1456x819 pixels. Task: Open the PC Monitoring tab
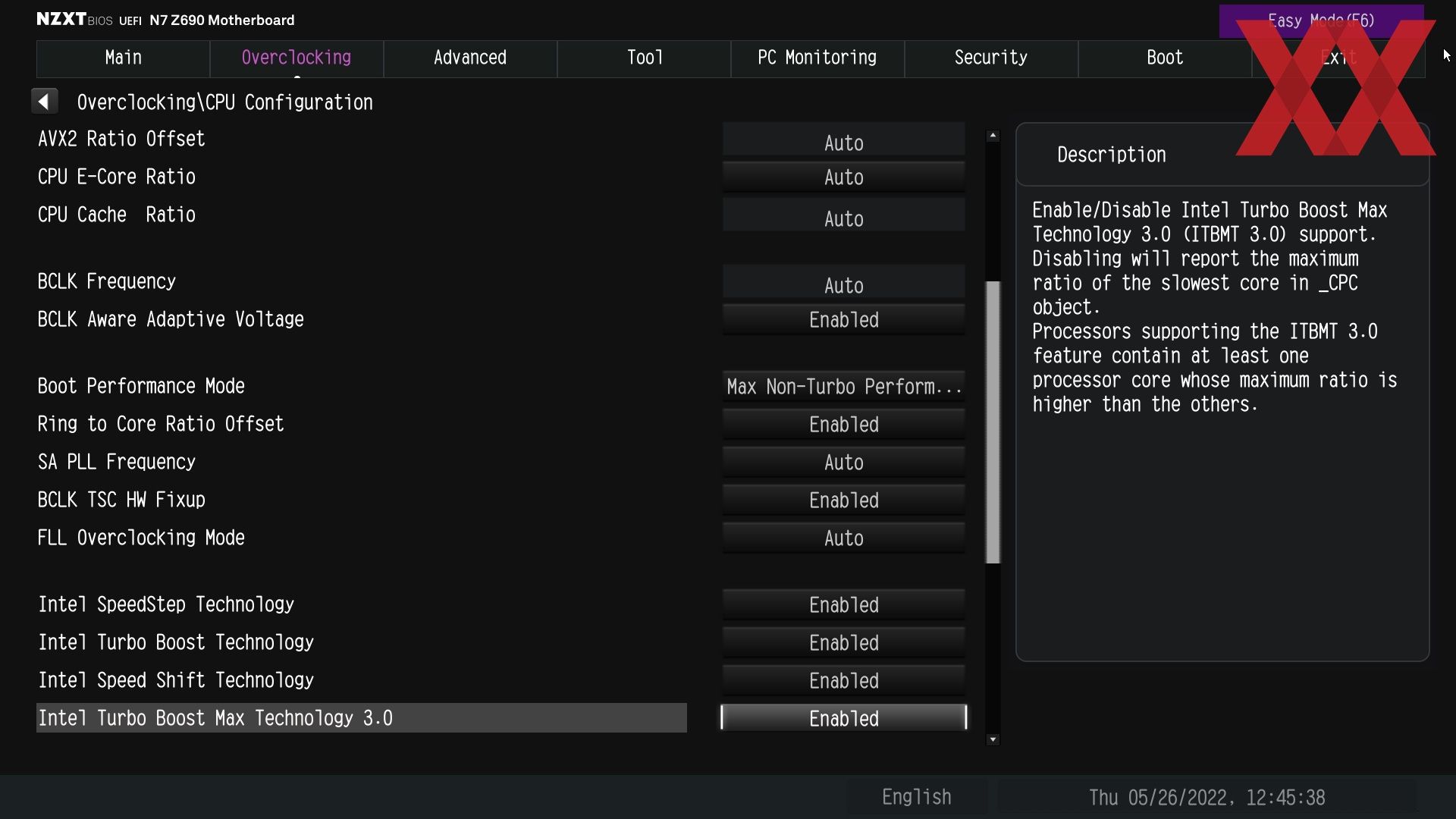click(x=817, y=58)
